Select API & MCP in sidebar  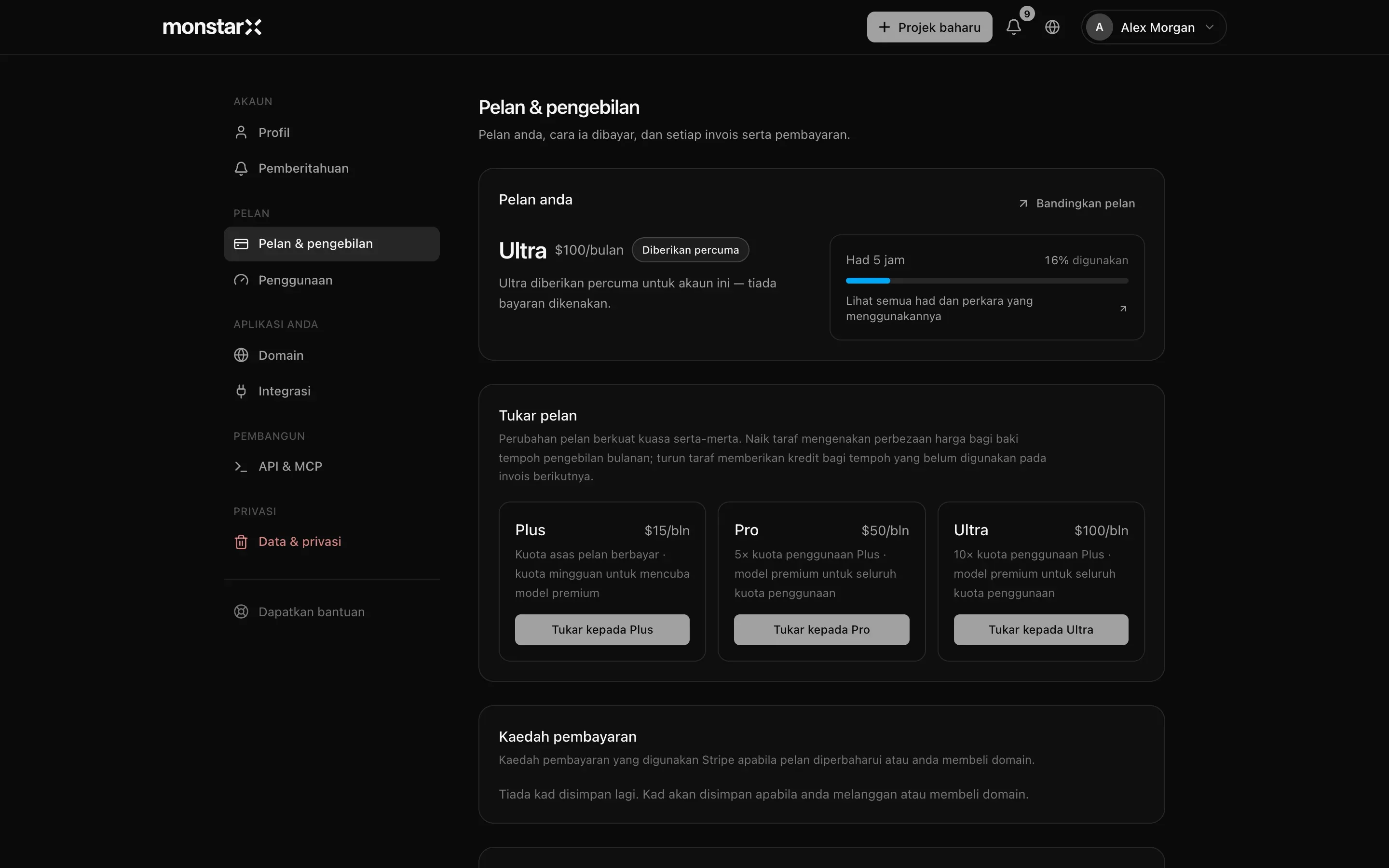tap(332, 466)
